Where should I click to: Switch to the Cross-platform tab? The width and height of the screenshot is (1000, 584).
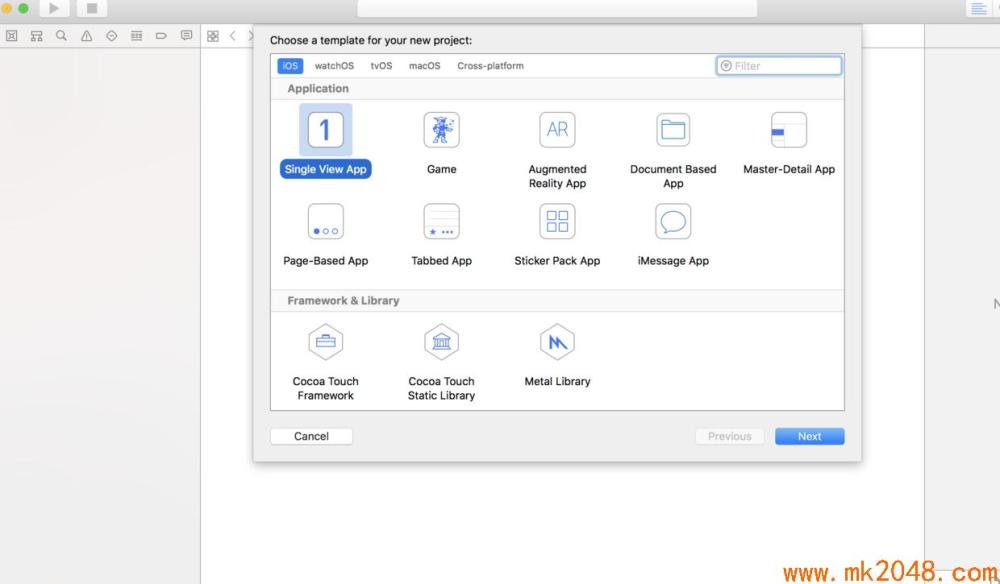490,66
